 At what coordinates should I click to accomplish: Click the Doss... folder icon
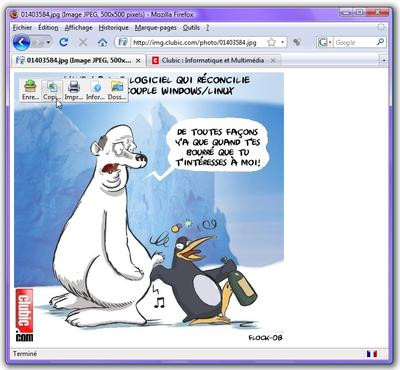coord(117,90)
